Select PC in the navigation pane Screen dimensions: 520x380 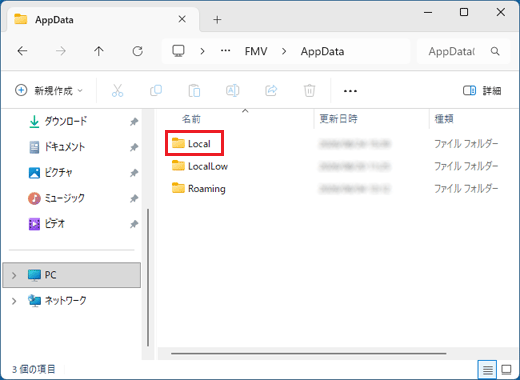72,275
